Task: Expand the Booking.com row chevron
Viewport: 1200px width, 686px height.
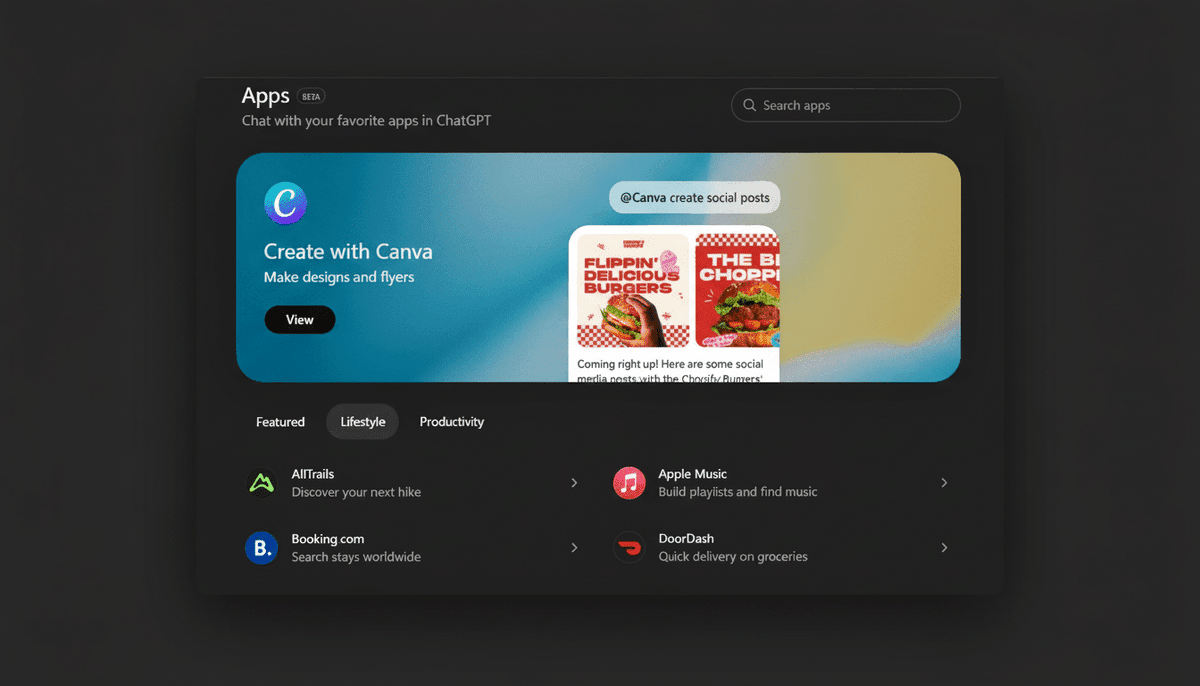Action: click(x=574, y=548)
